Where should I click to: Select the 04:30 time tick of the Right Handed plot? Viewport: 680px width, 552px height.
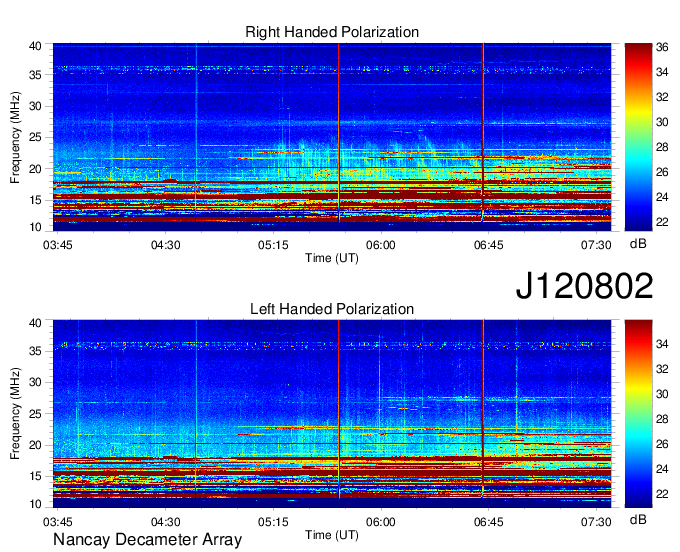click(x=165, y=245)
